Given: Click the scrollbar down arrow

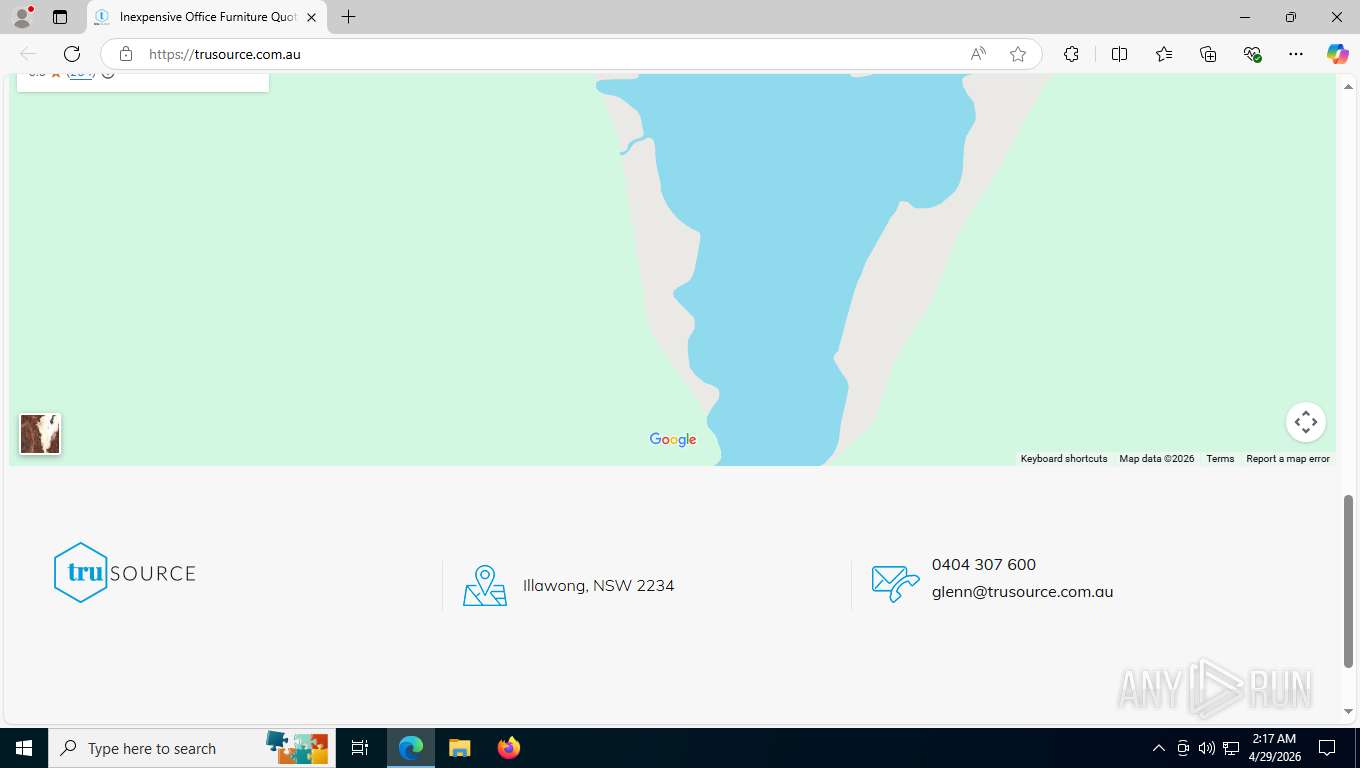Looking at the screenshot, I should [x=1348, y=712].
